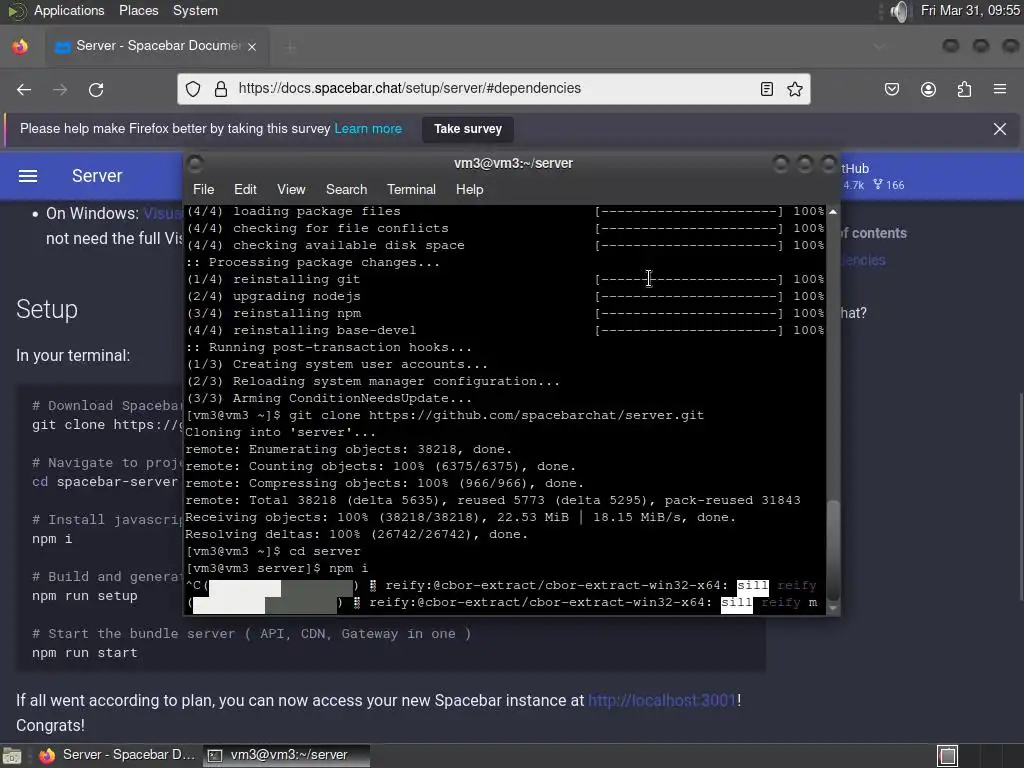Click the GitHub forks count 166
Image resolution: width=1024 pixels, height=768 pixels.
tap(889, 185)
